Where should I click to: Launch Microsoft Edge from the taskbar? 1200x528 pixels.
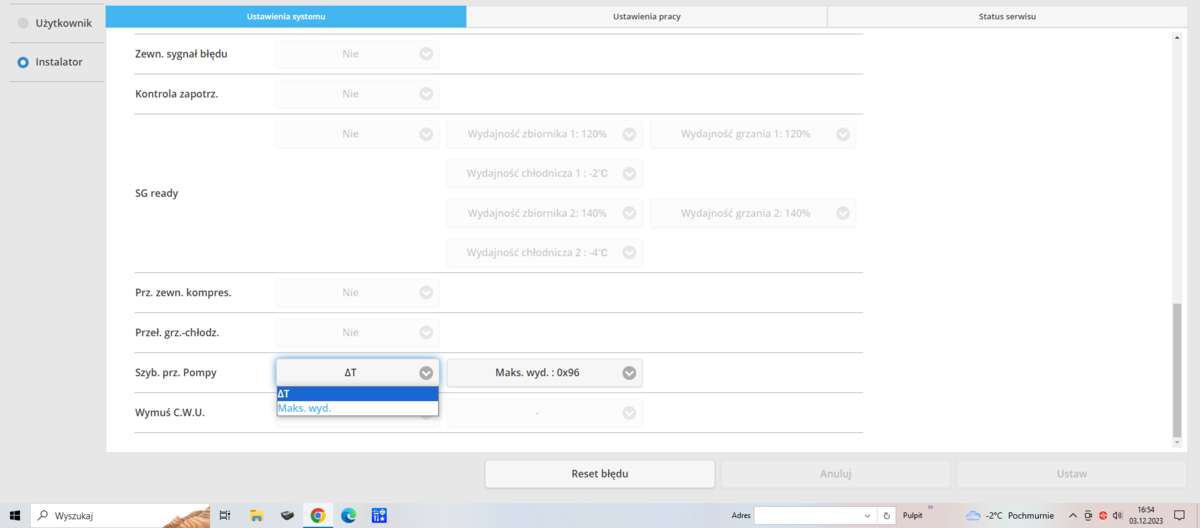tap(348, 515)
